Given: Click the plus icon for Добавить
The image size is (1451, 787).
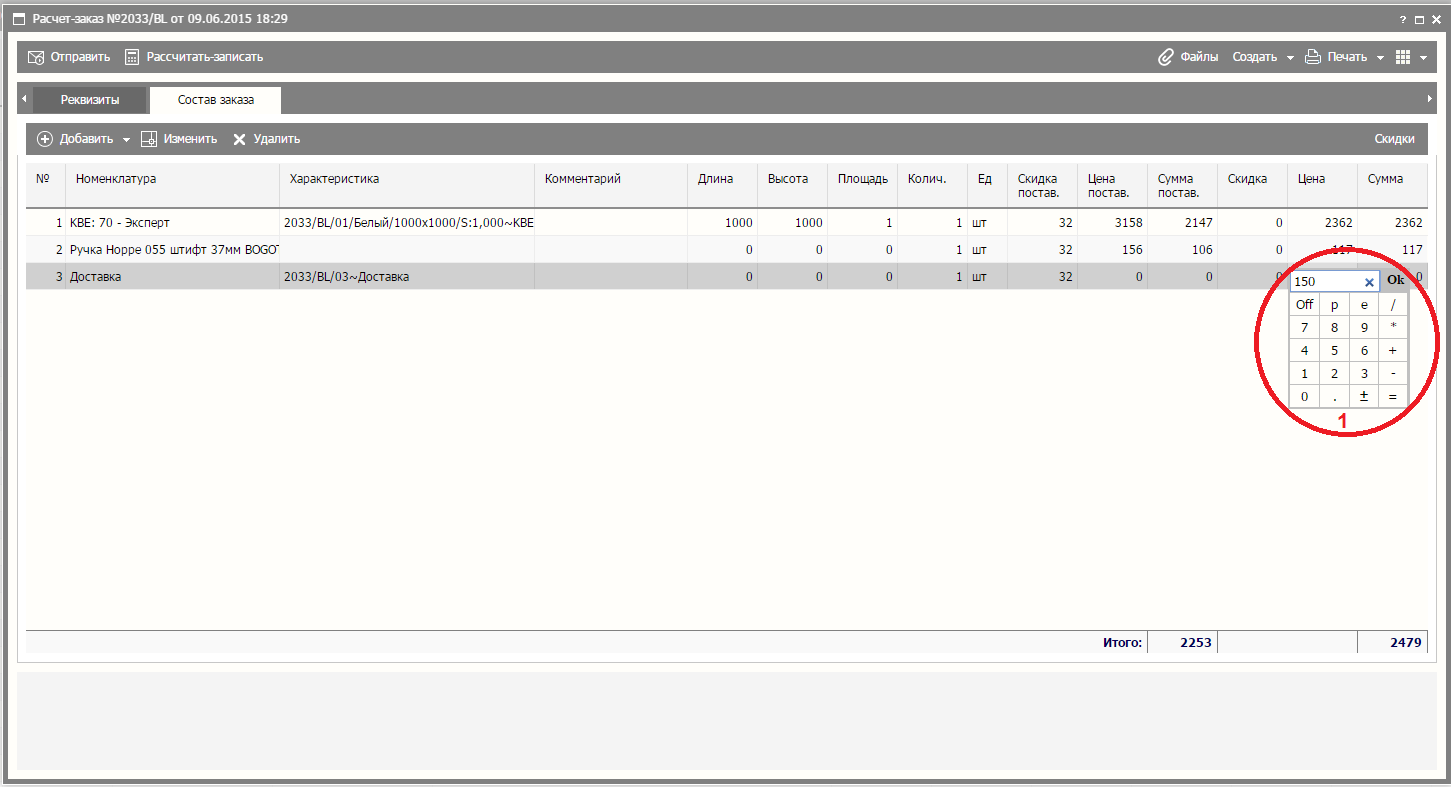Looking at the screenshot, I should coord(45,139).
